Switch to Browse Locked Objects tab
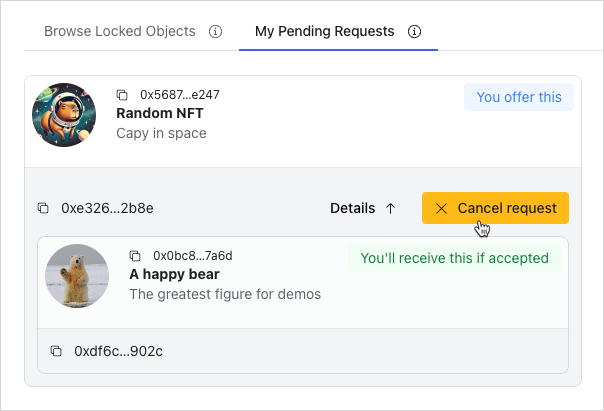Screen dimensions: 604x411 pos(120,31)
